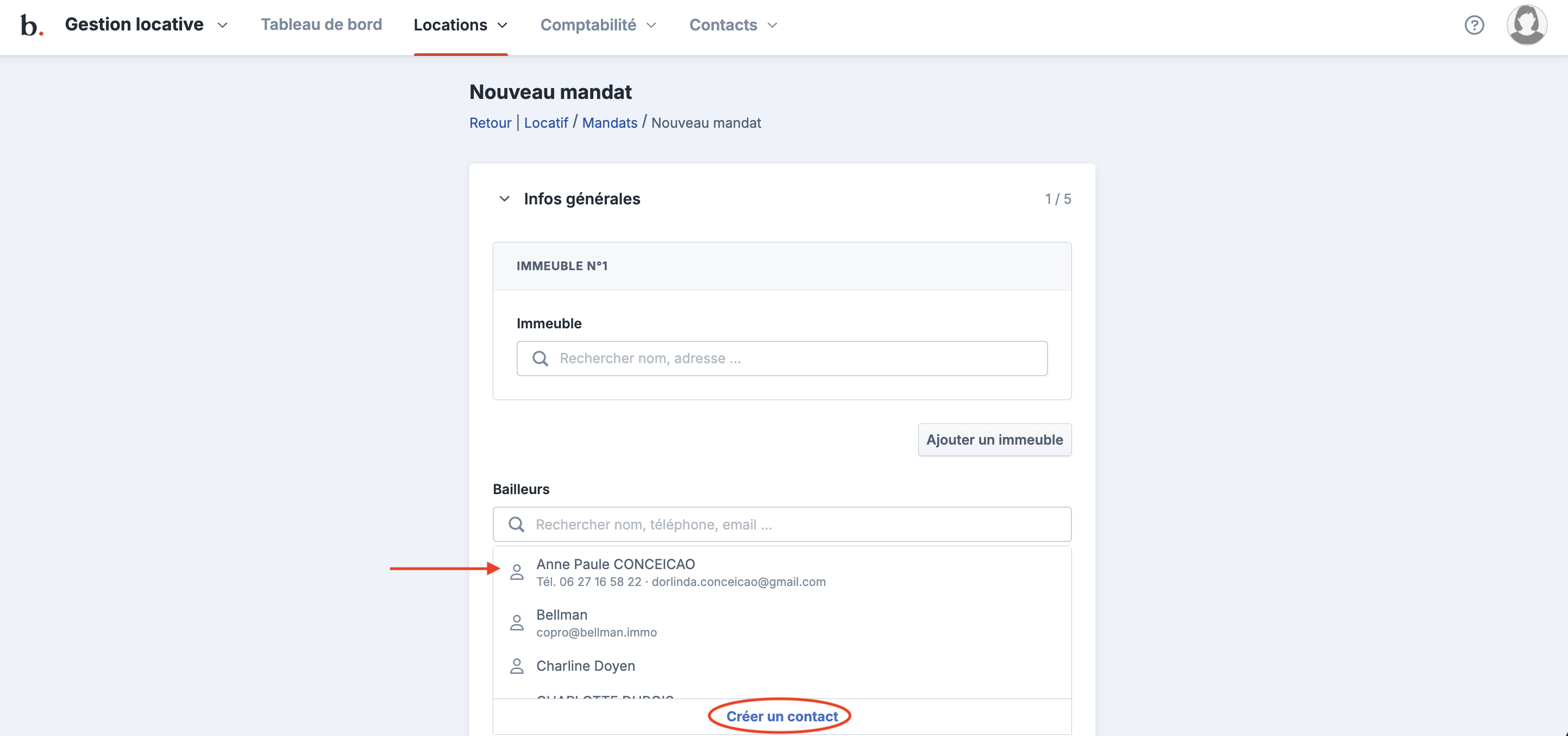Open the help question mark icon

click(1473, 25)
